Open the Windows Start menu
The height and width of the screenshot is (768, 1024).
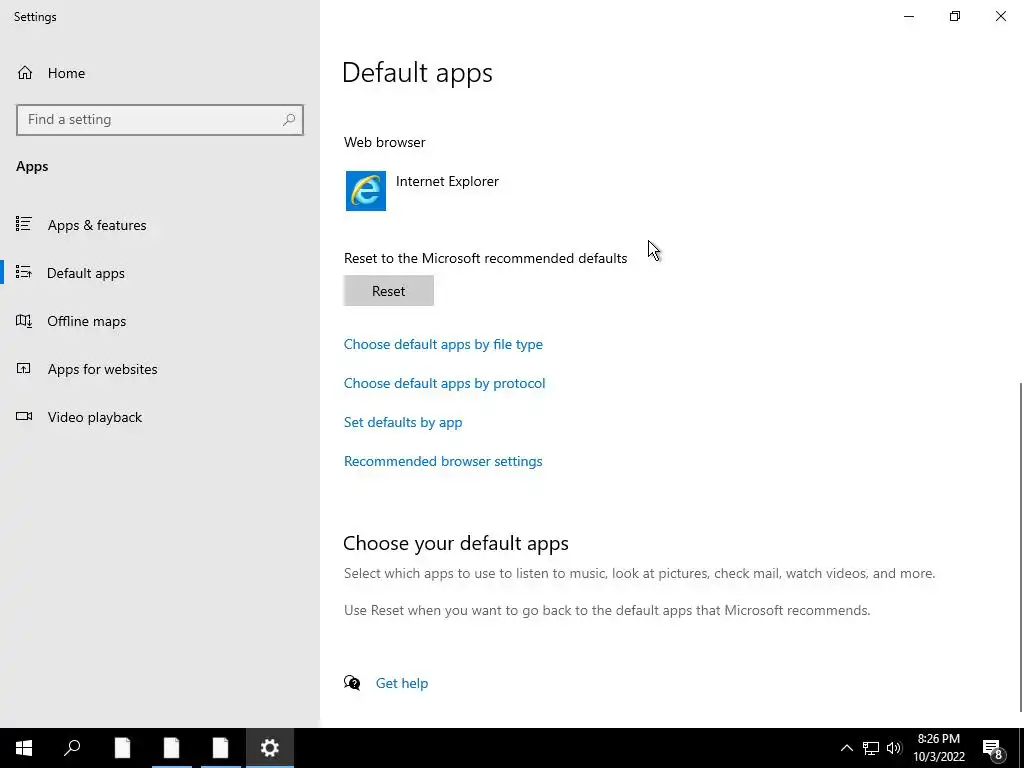tap(24, 748)
